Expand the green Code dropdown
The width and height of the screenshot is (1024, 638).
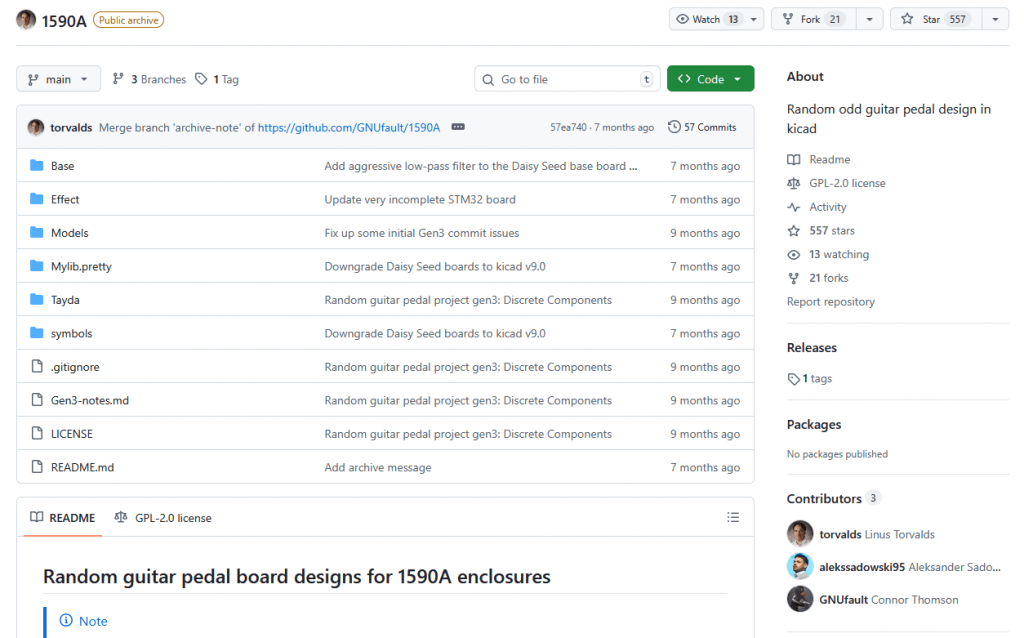[x=710, y=79]
